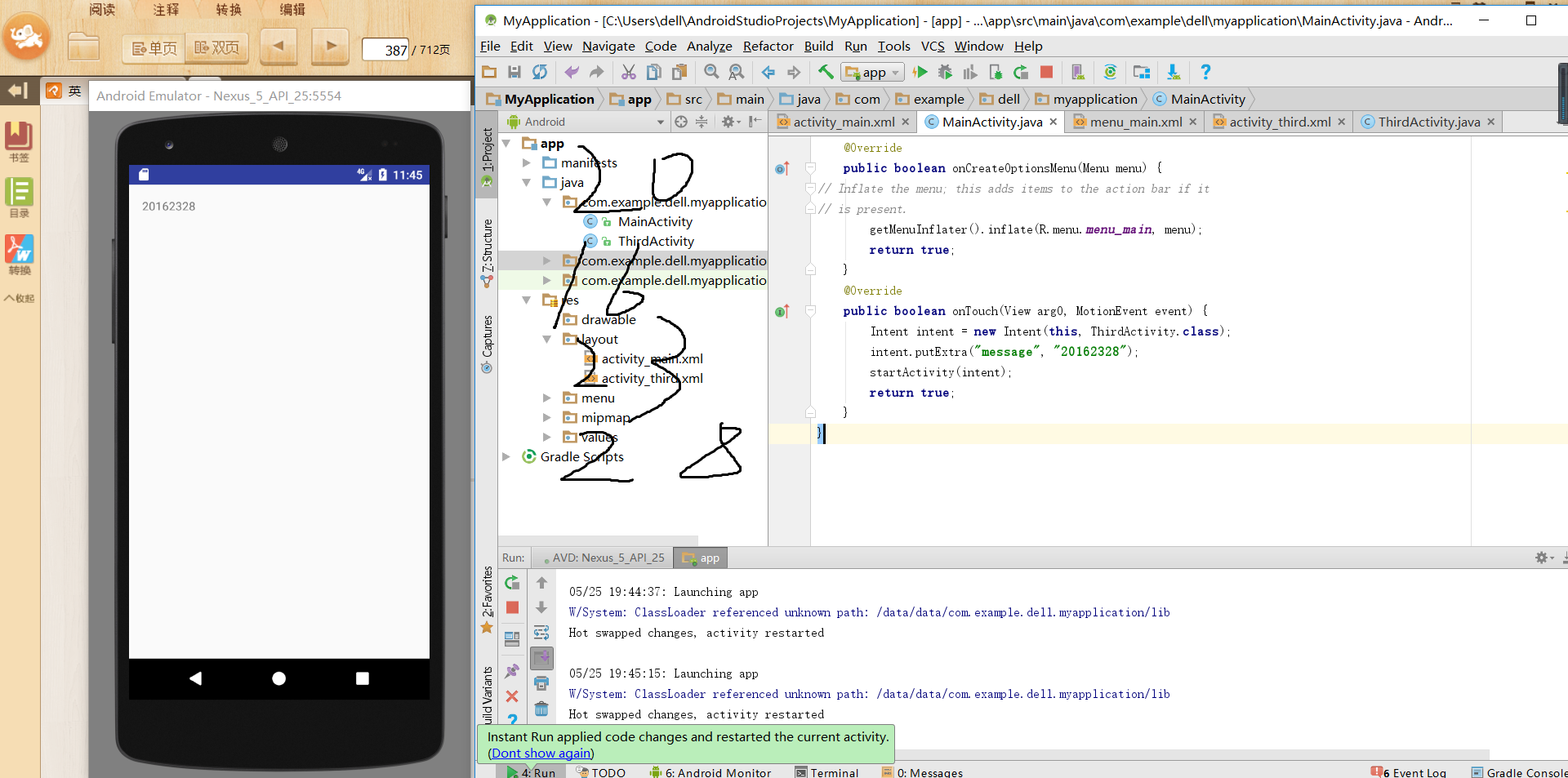
Task: Click the Hide Project panel icon
Action: pyautogui.click(x=755, y=122)
